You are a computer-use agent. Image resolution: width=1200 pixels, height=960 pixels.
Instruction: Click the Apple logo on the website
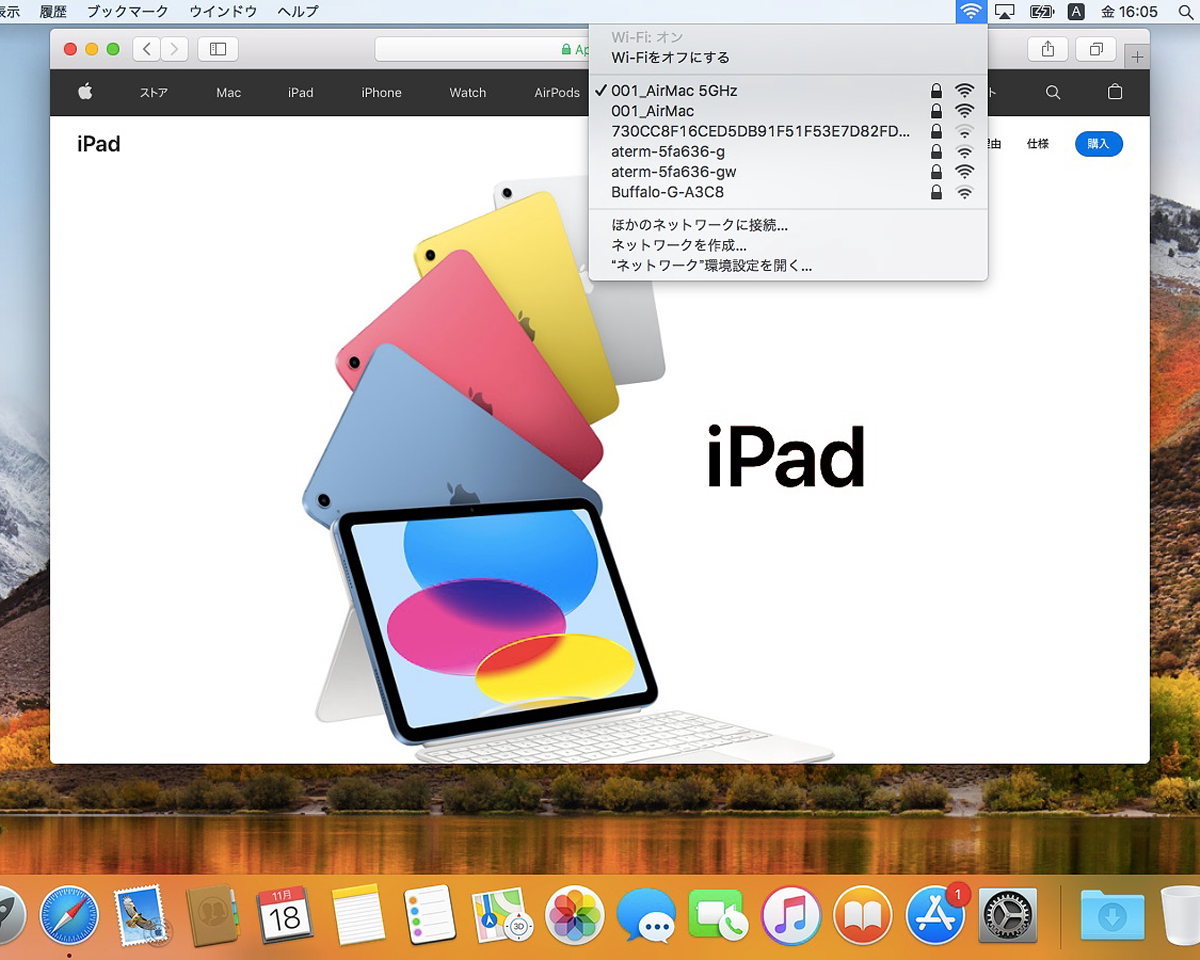coord(85,92)
